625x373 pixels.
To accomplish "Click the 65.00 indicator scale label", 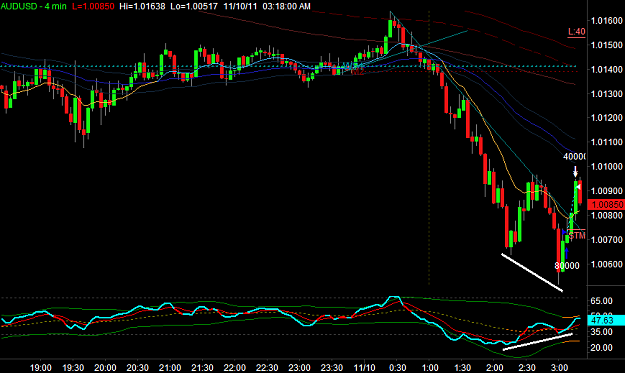I will pyautogui.click(x=601, y=301).
